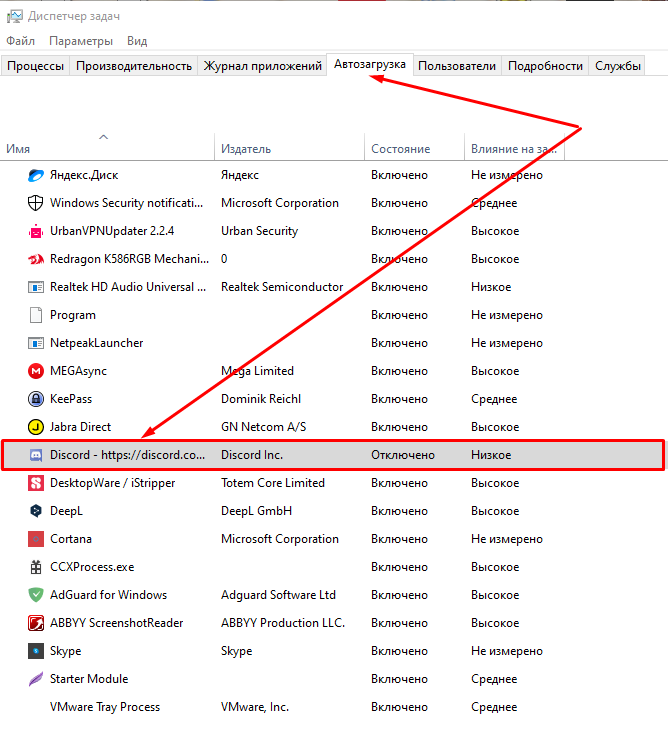The height and width of the screenshot is (729, 668).
Task: Click Отключено status in Discord row
Action: pos(403,455)
